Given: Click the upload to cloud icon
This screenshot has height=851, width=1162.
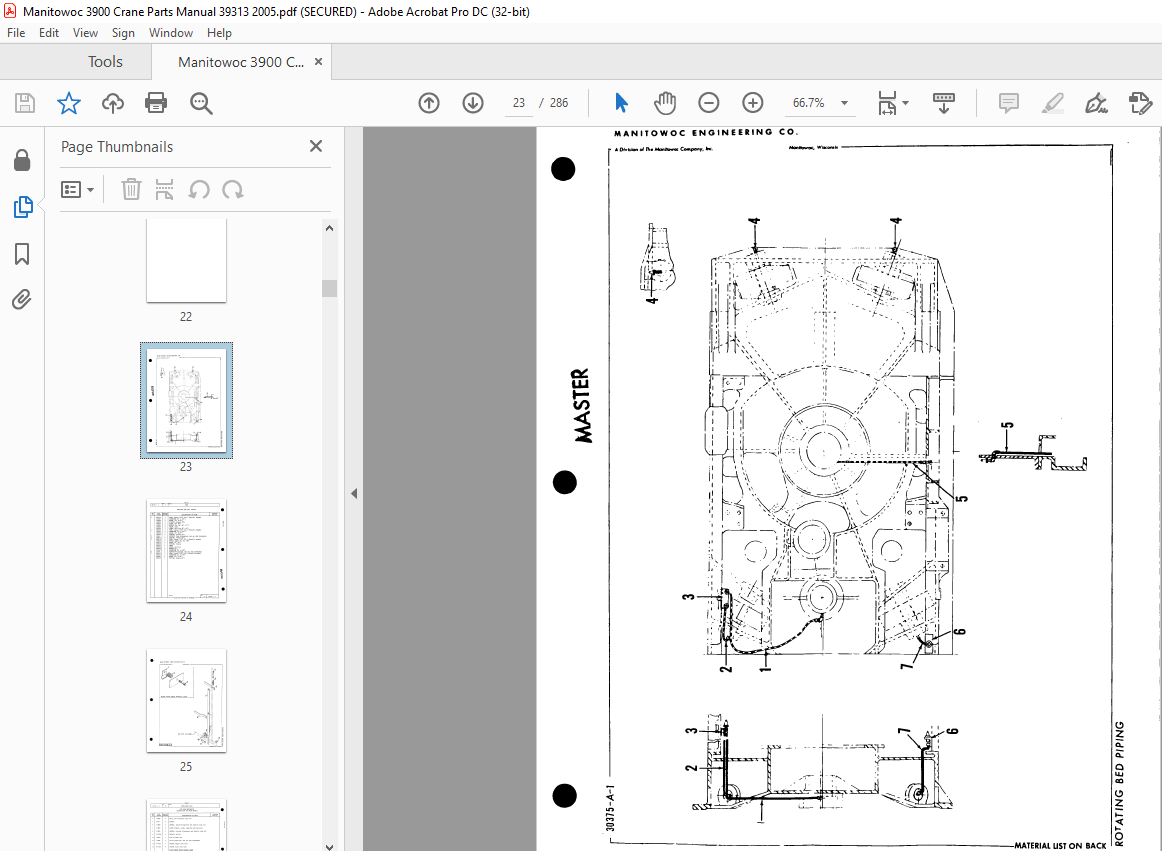Looking at the screenshot, I should pos(113,103).
